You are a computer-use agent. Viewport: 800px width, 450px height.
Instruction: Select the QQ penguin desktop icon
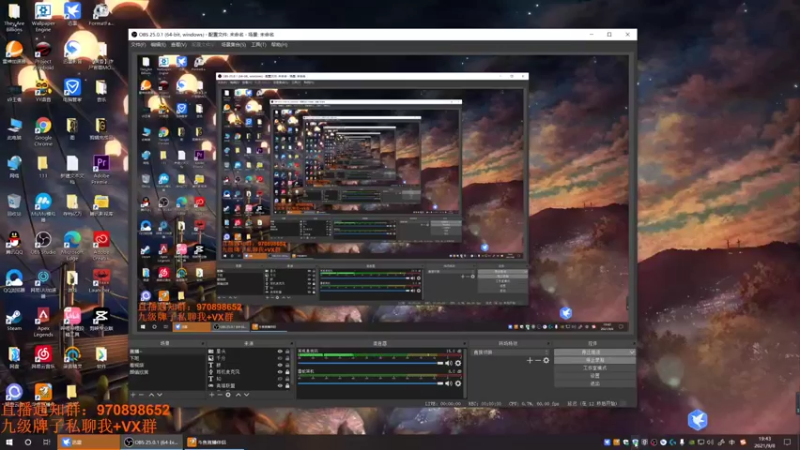point(14,243)
